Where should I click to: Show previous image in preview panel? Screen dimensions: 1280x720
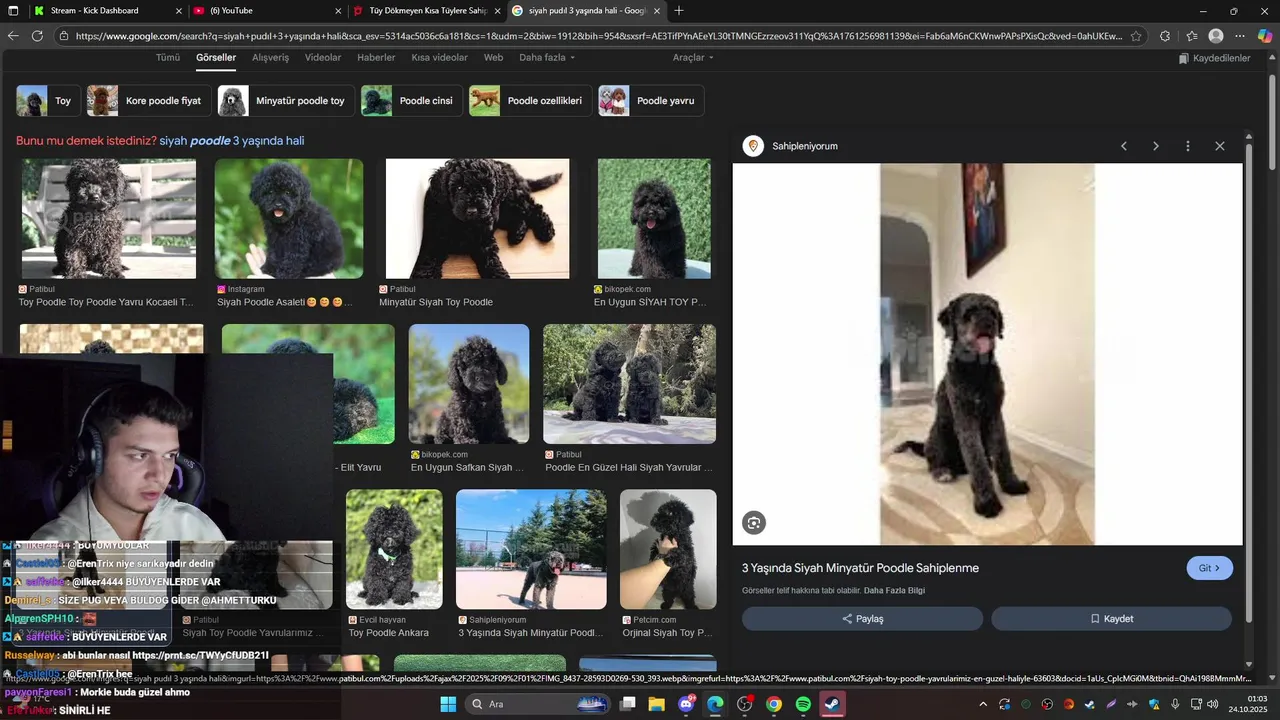coord(1124,146)
